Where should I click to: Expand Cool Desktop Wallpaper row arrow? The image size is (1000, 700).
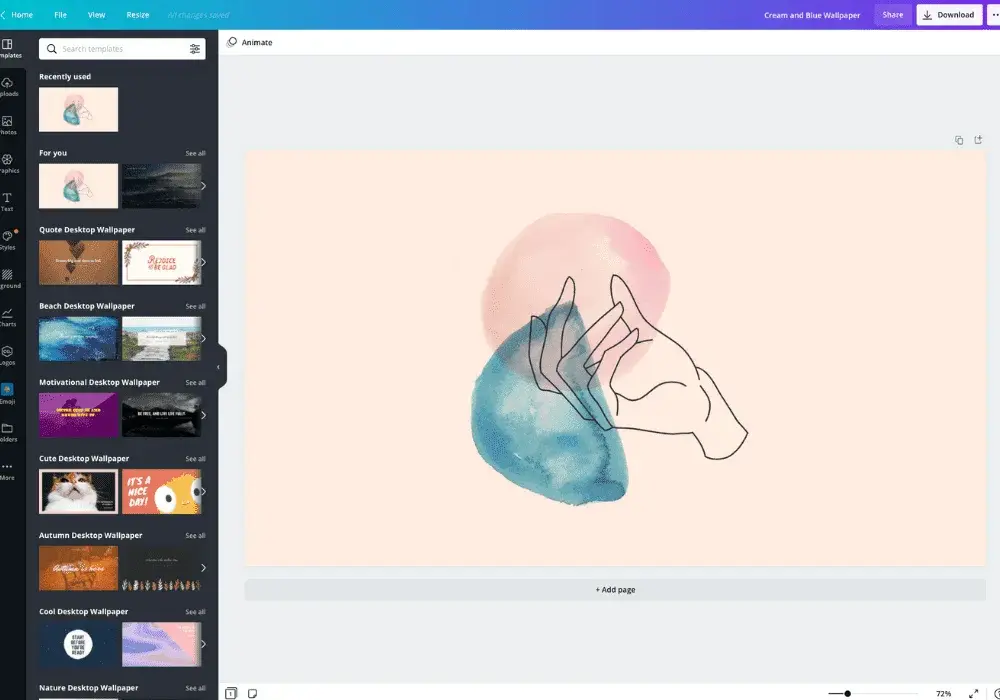tap(203, 644)
